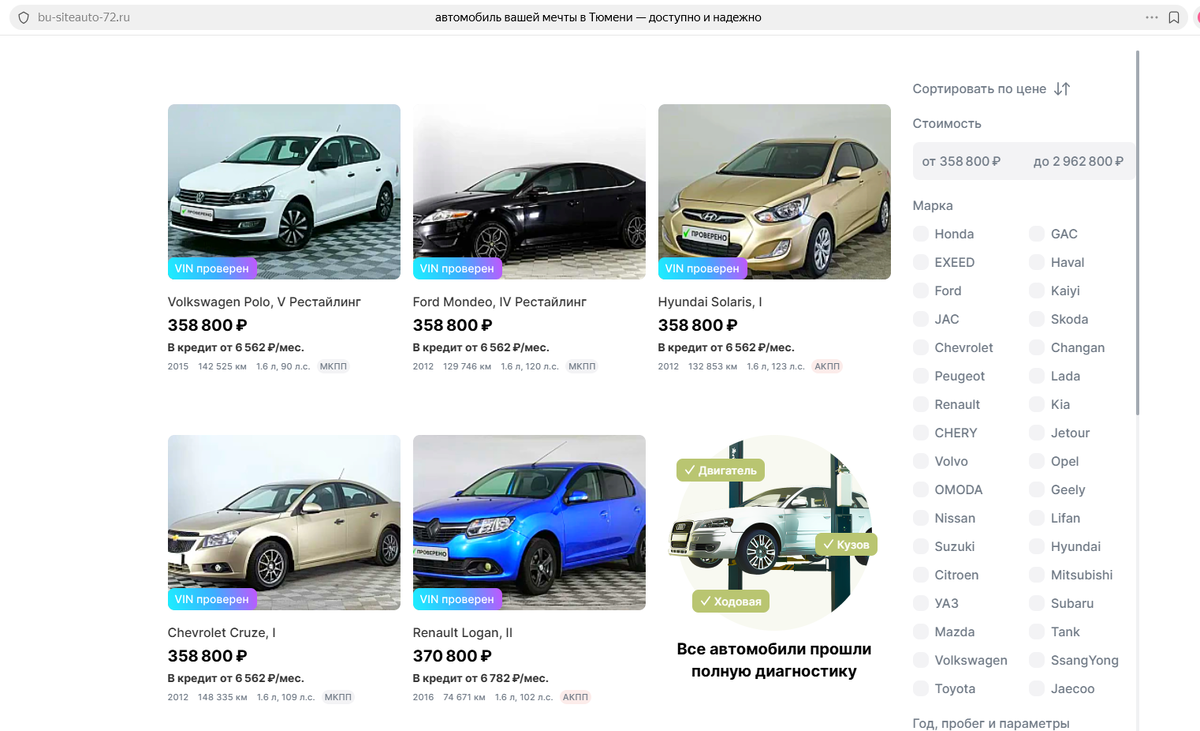The width and height of the screenshot is (1200, 731).
Task: Click the Кузов check badge
Action: (x=847, y=545)
